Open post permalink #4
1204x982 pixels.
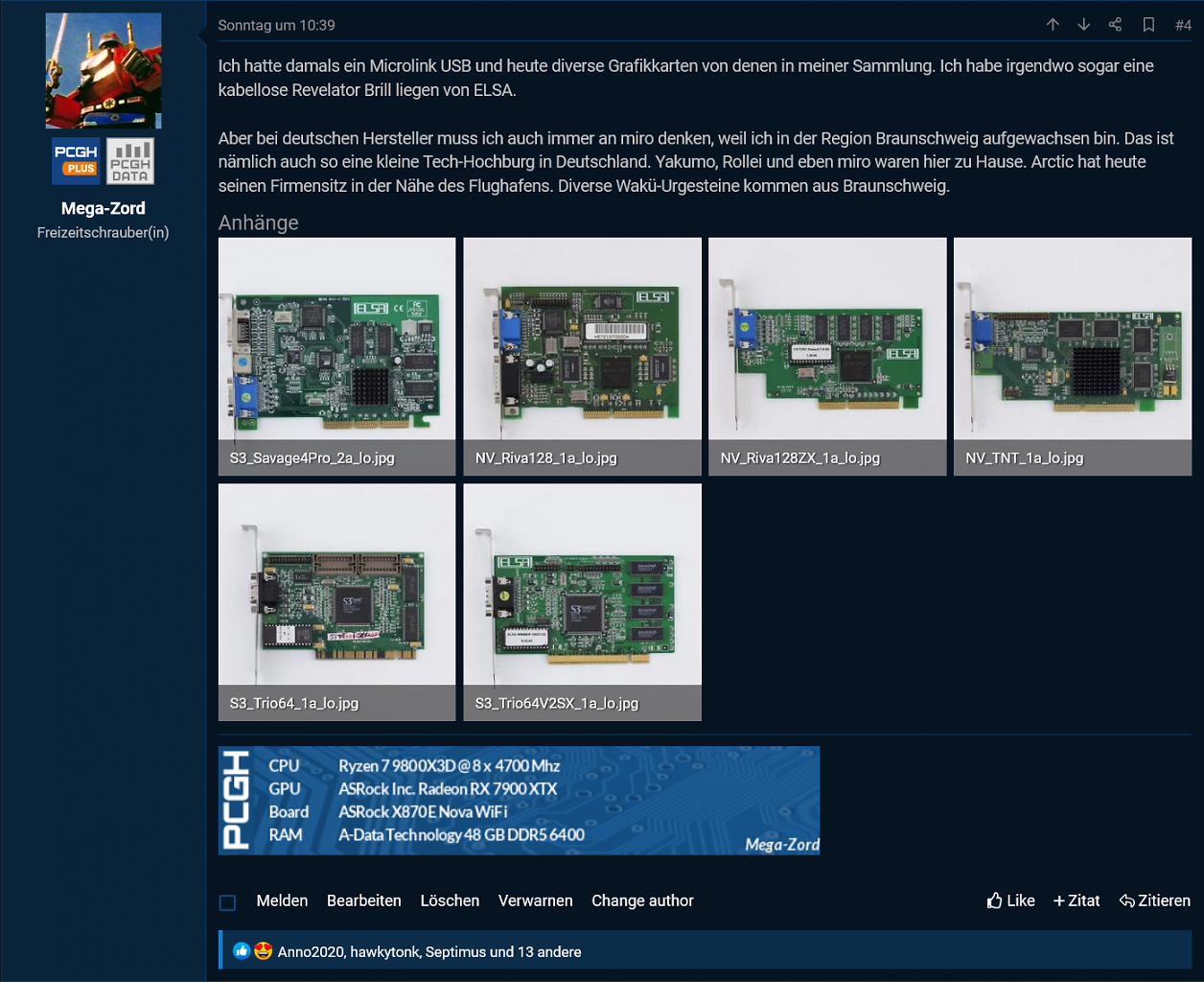pos(1183,25)
